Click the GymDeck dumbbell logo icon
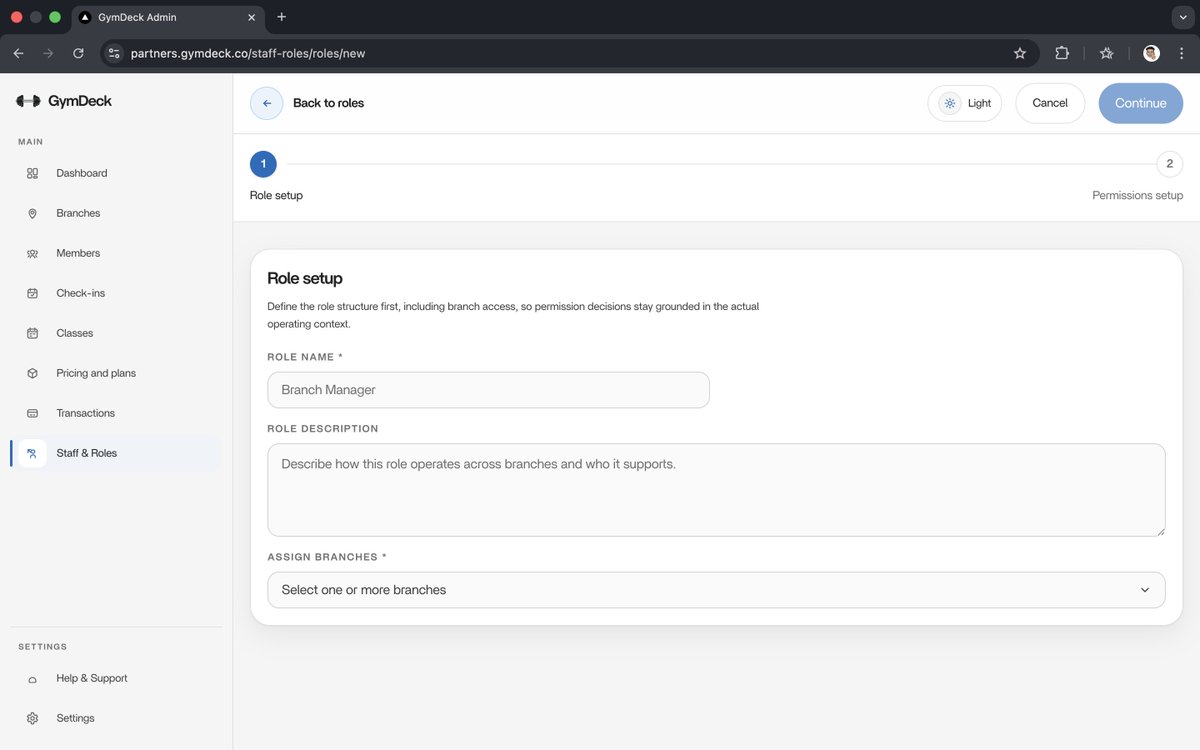Screen dimensions: 1200x750 (x=28, y=101)
